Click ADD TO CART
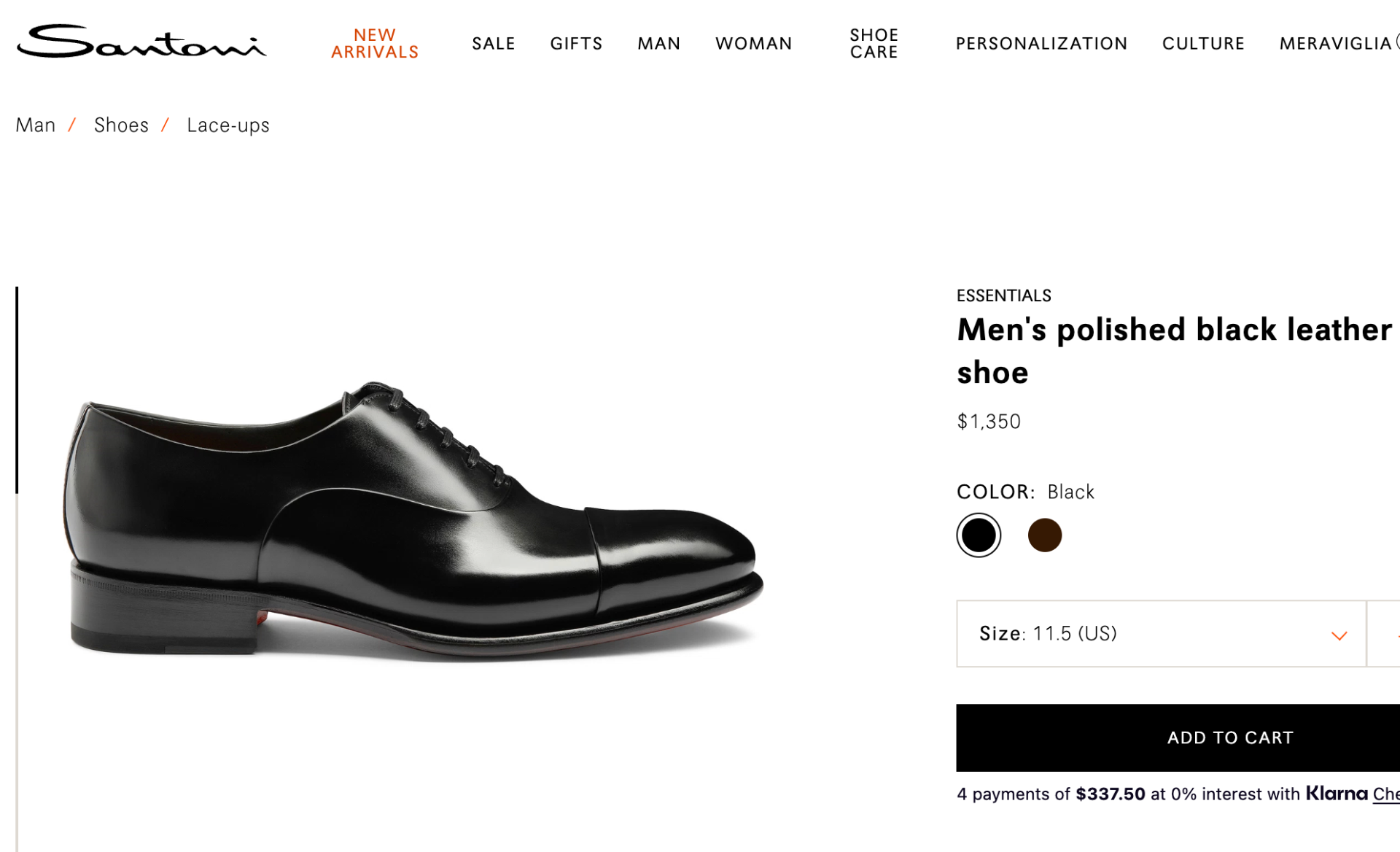 (x=1230, y=737)
